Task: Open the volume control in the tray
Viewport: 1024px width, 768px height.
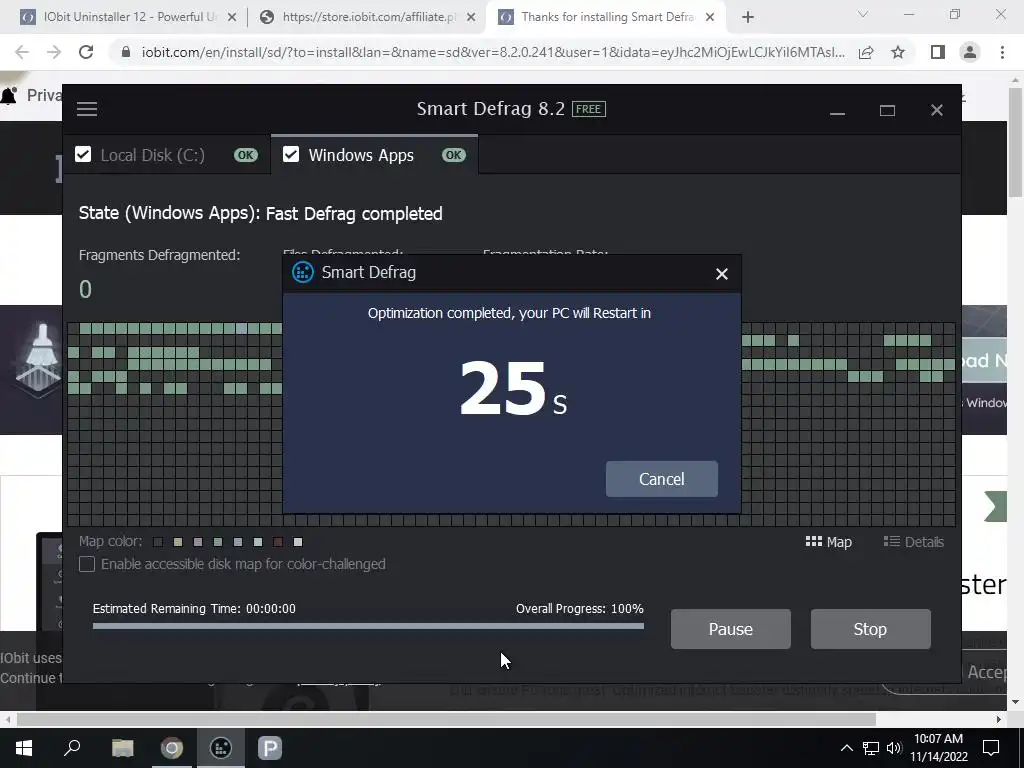Action: (894, 748)
